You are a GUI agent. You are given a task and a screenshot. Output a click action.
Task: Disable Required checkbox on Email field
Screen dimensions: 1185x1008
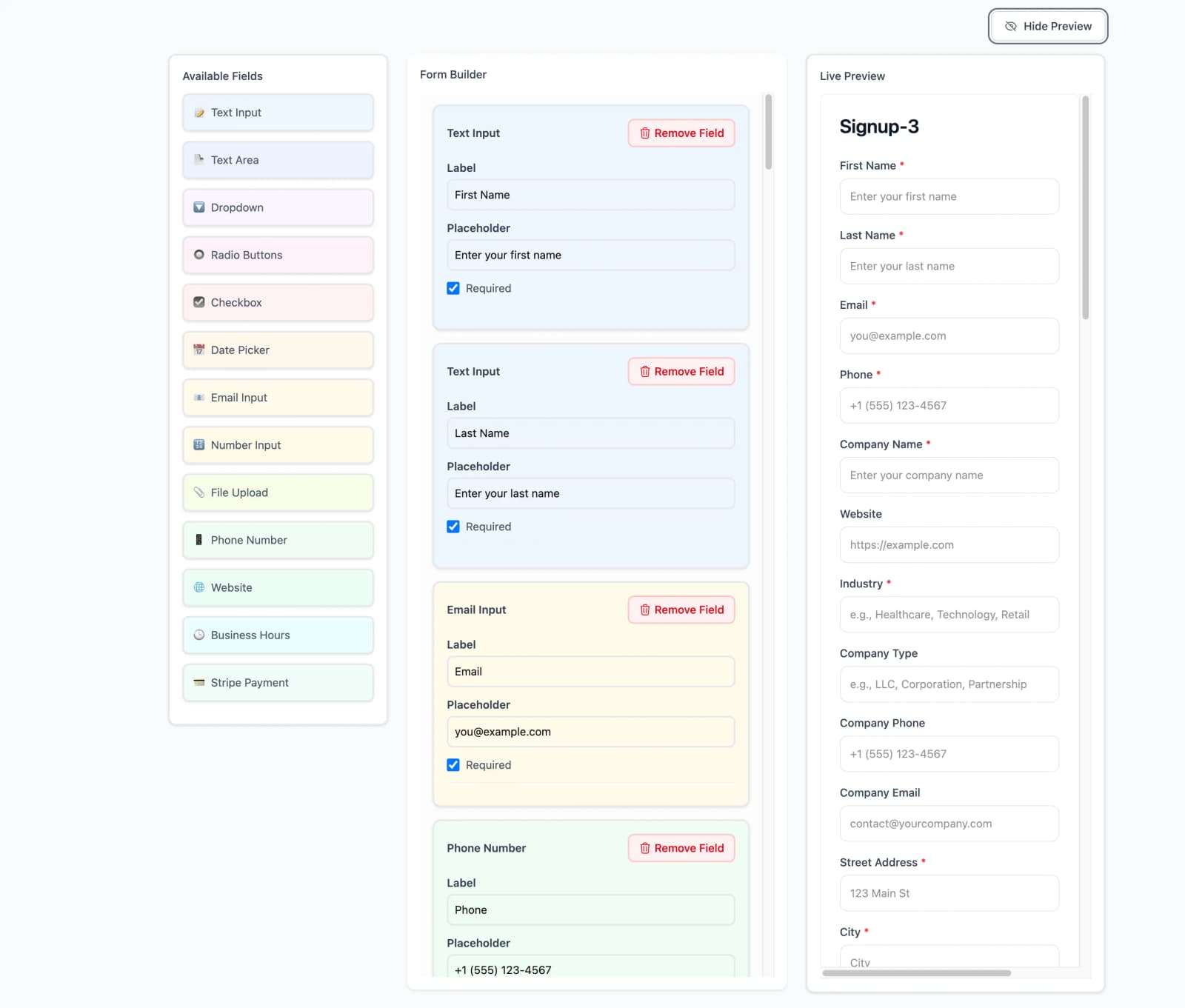[453, 765]
